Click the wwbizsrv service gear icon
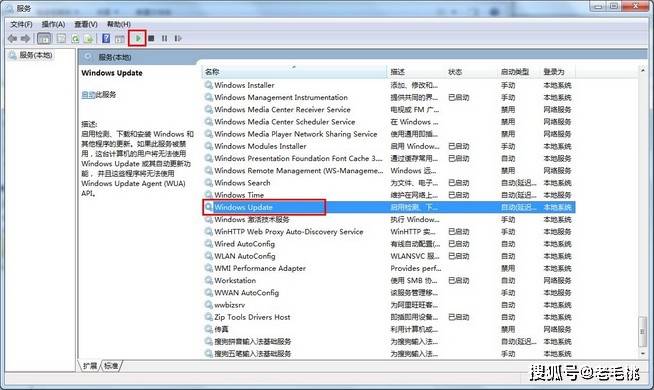The width and height of the screenshot is (654, 390). (x=209, y=304)
